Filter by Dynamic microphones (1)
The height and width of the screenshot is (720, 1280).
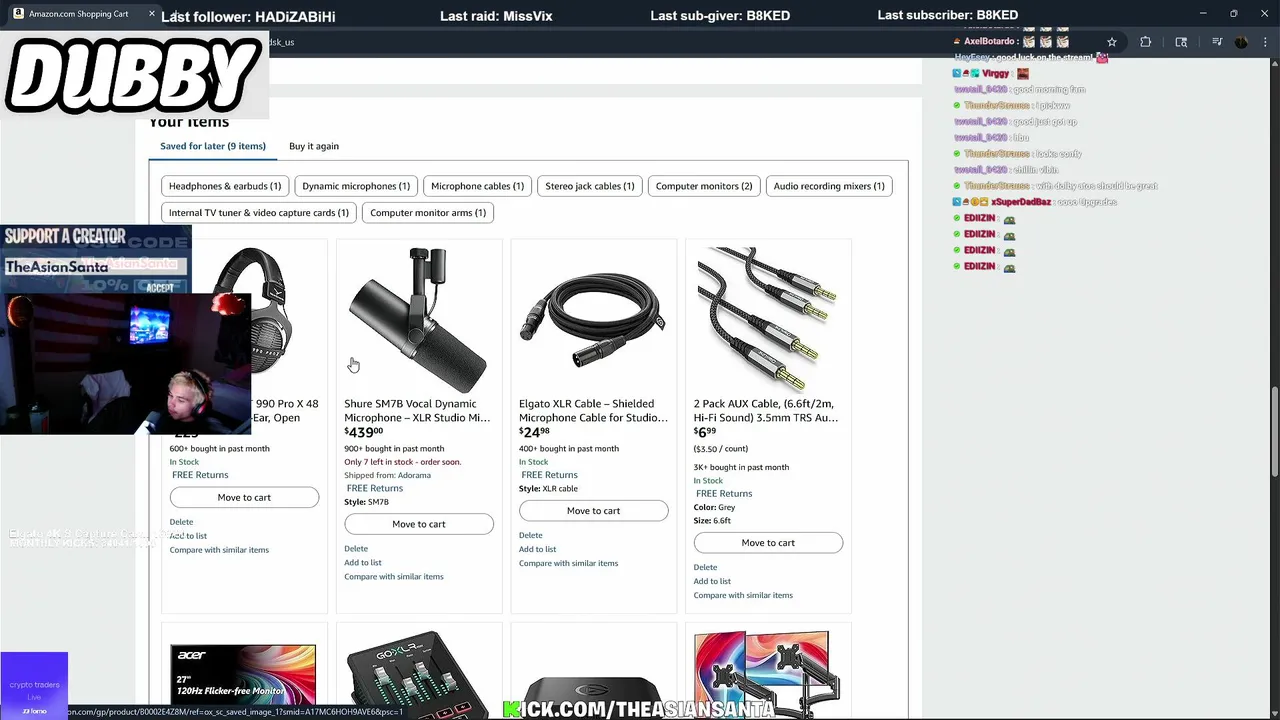(356, 186)
